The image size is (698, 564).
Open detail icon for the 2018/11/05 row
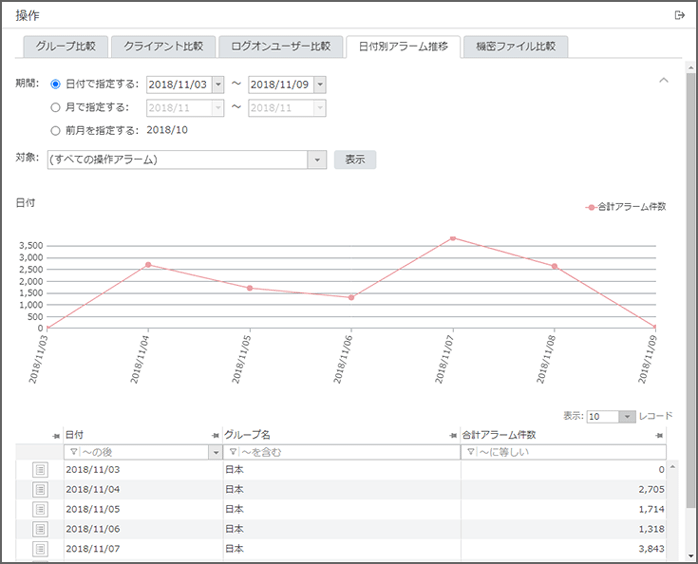click(40, 509)
